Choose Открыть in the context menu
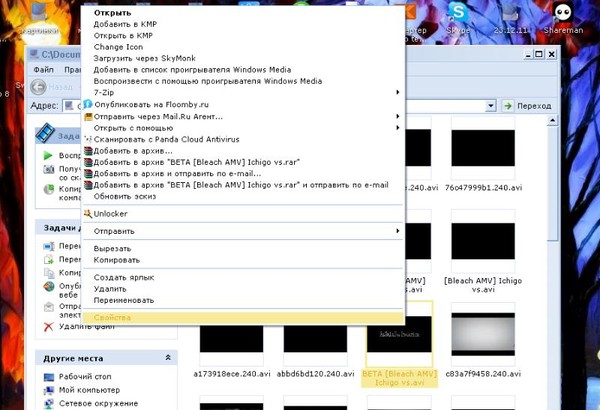The height and width of the screenshot is (410, 600). click(112, 13)
